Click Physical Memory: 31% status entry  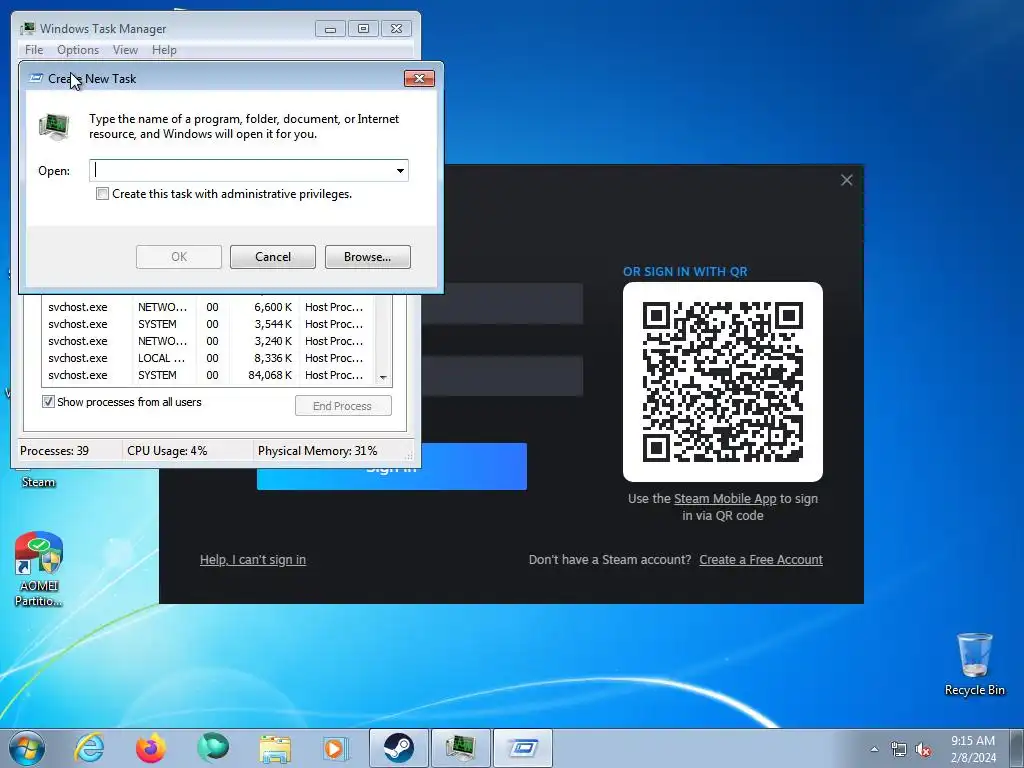[317, 451]
